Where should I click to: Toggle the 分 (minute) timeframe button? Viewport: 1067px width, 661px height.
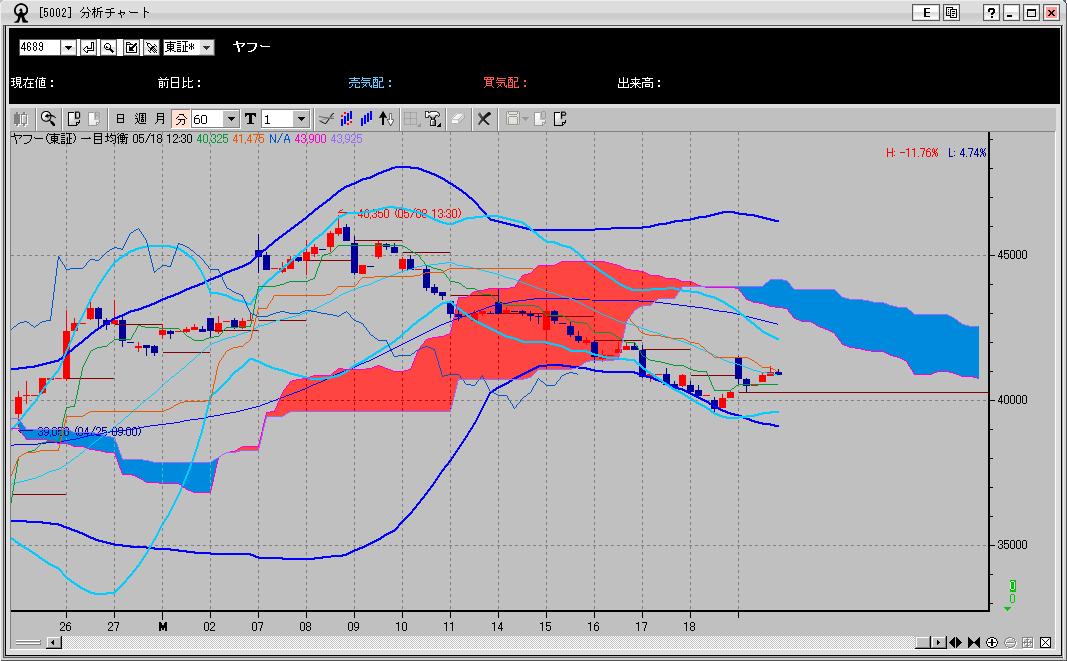coord(180,119)
